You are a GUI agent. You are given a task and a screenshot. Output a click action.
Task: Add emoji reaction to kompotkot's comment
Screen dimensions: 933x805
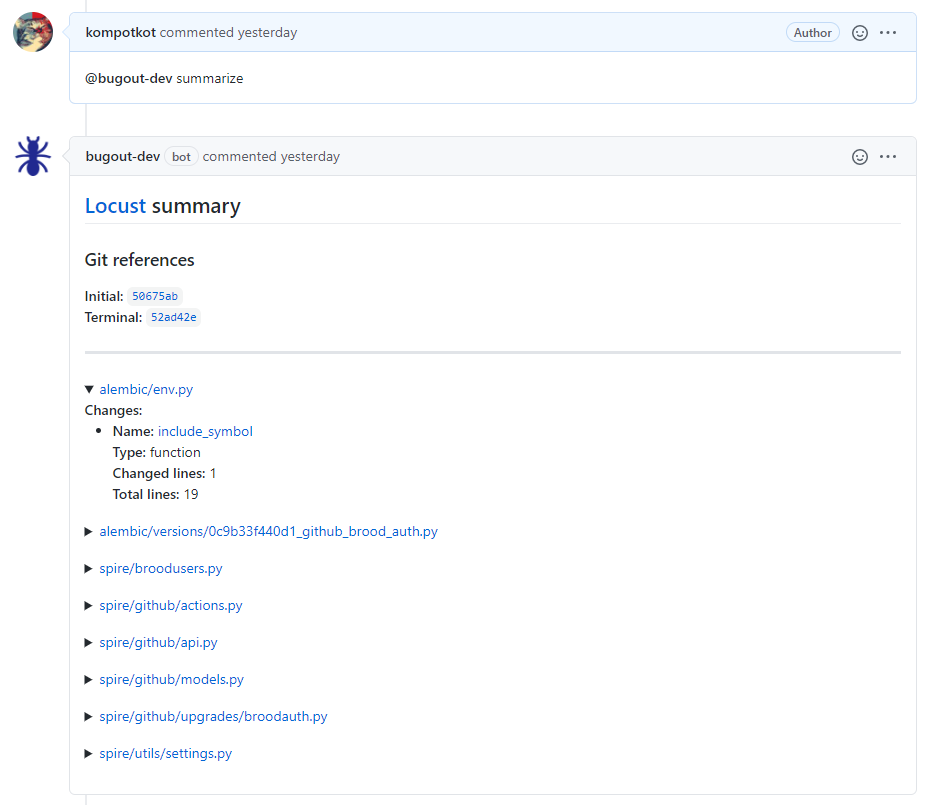coord(859,33)
